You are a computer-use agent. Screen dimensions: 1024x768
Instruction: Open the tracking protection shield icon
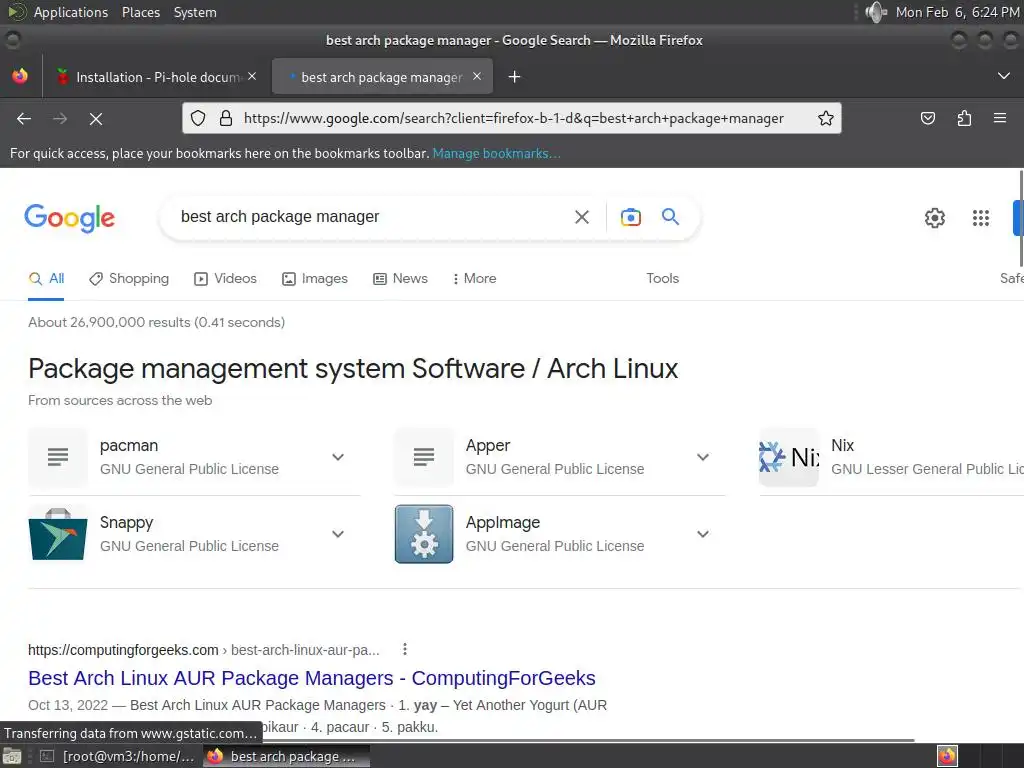click(198, 118)
